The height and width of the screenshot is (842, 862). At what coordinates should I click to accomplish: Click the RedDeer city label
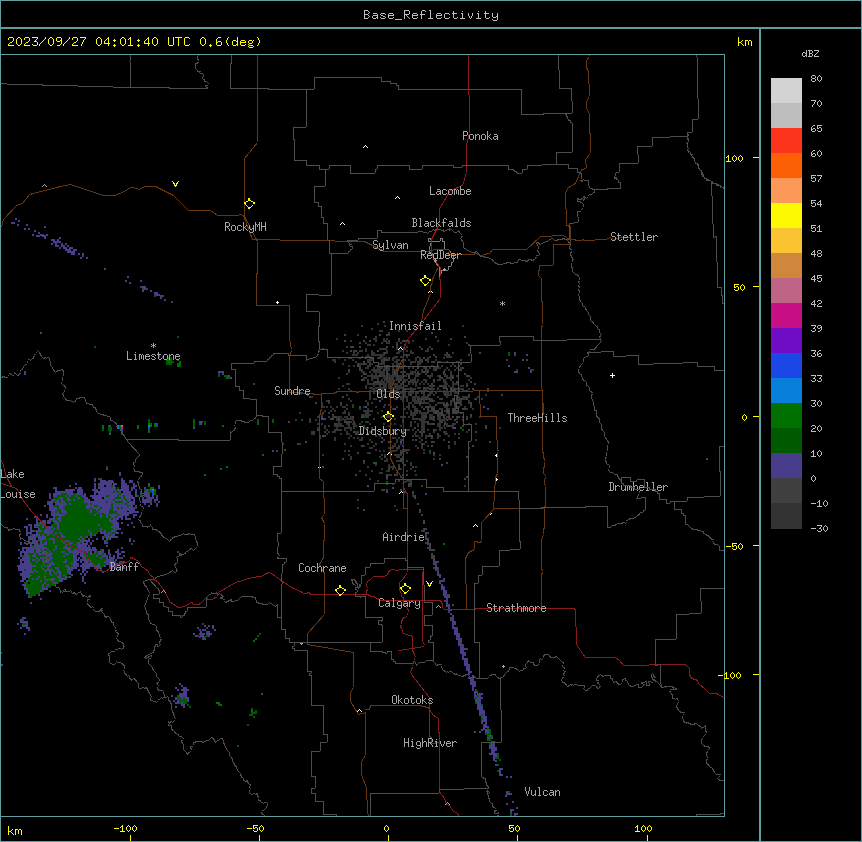pyautogui.click(x=440, y=255)
